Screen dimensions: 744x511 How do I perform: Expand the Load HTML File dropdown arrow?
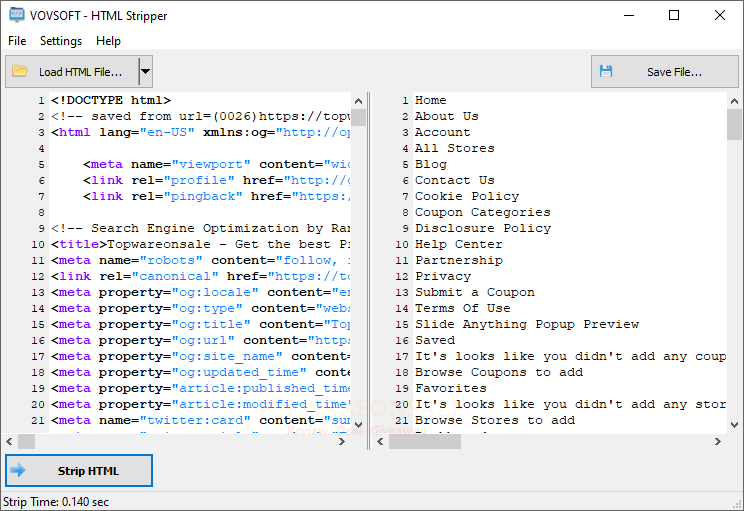pos(146,72)
